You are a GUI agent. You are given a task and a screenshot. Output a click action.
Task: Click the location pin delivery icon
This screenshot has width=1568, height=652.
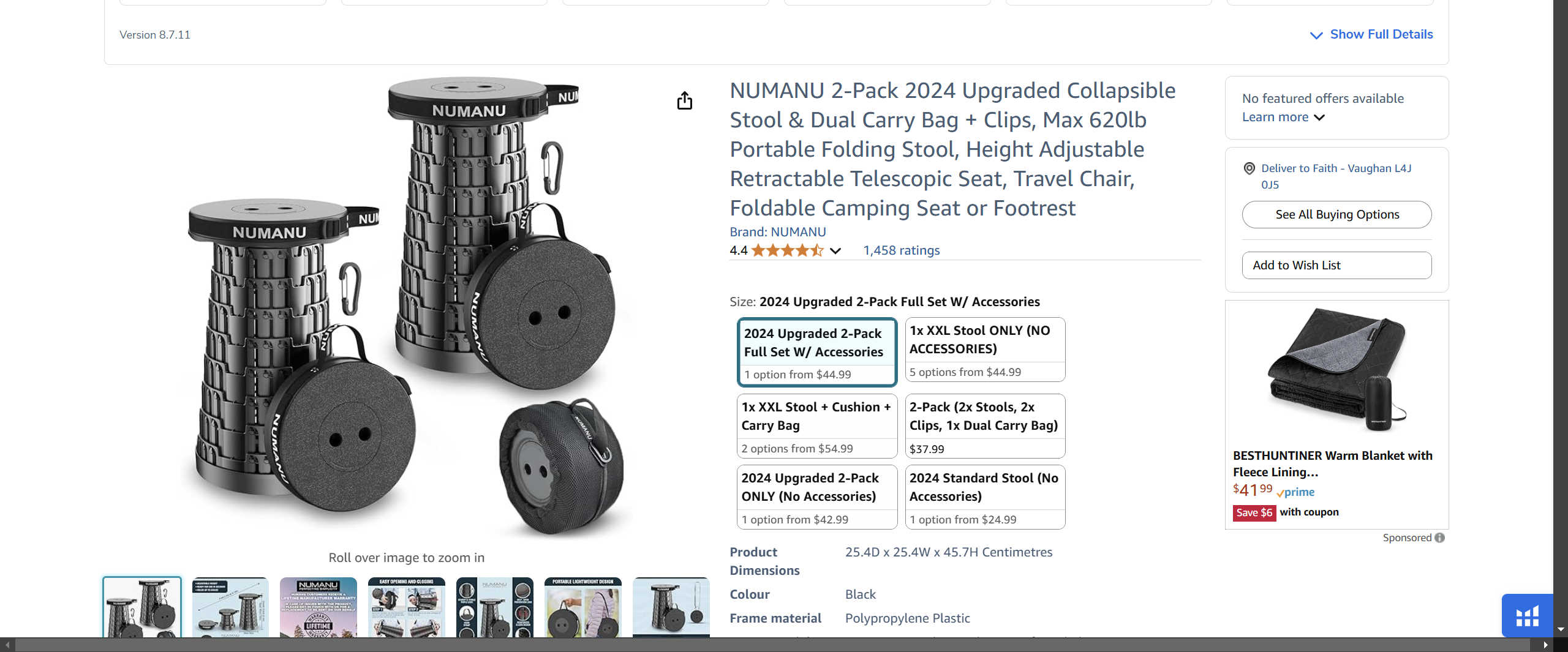(1249, 168)
